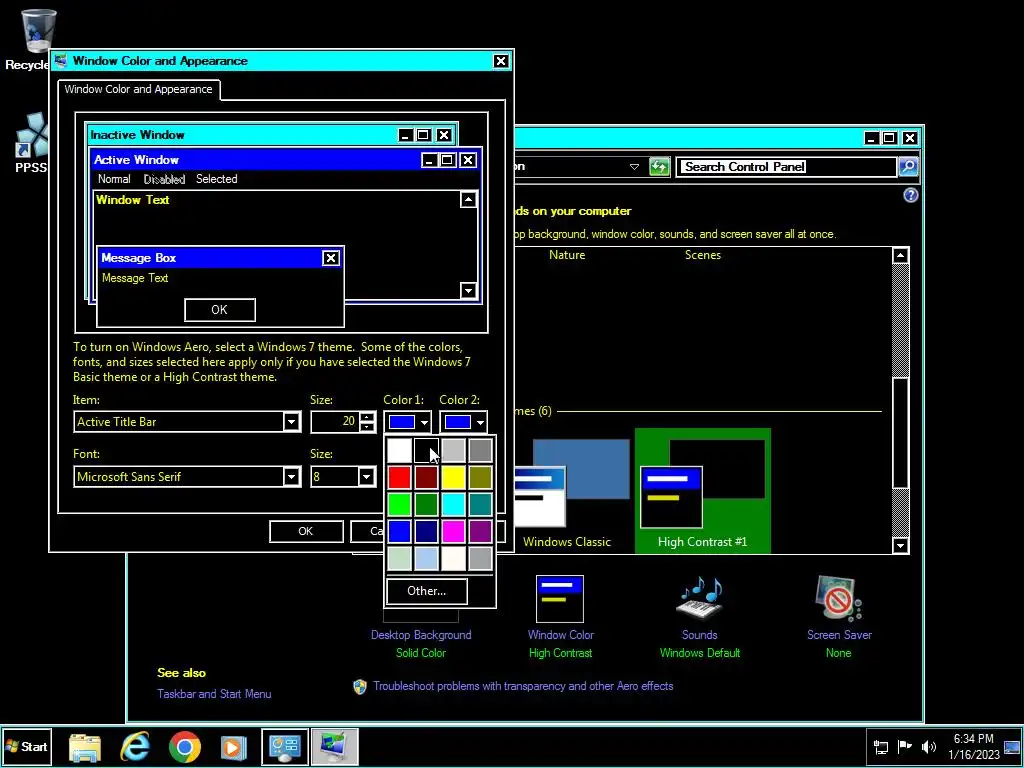The height and width of the screenshot is (768, 1024).
Task: Expand the font Size dropdown showing 8
Action: (x=366, y=477)
